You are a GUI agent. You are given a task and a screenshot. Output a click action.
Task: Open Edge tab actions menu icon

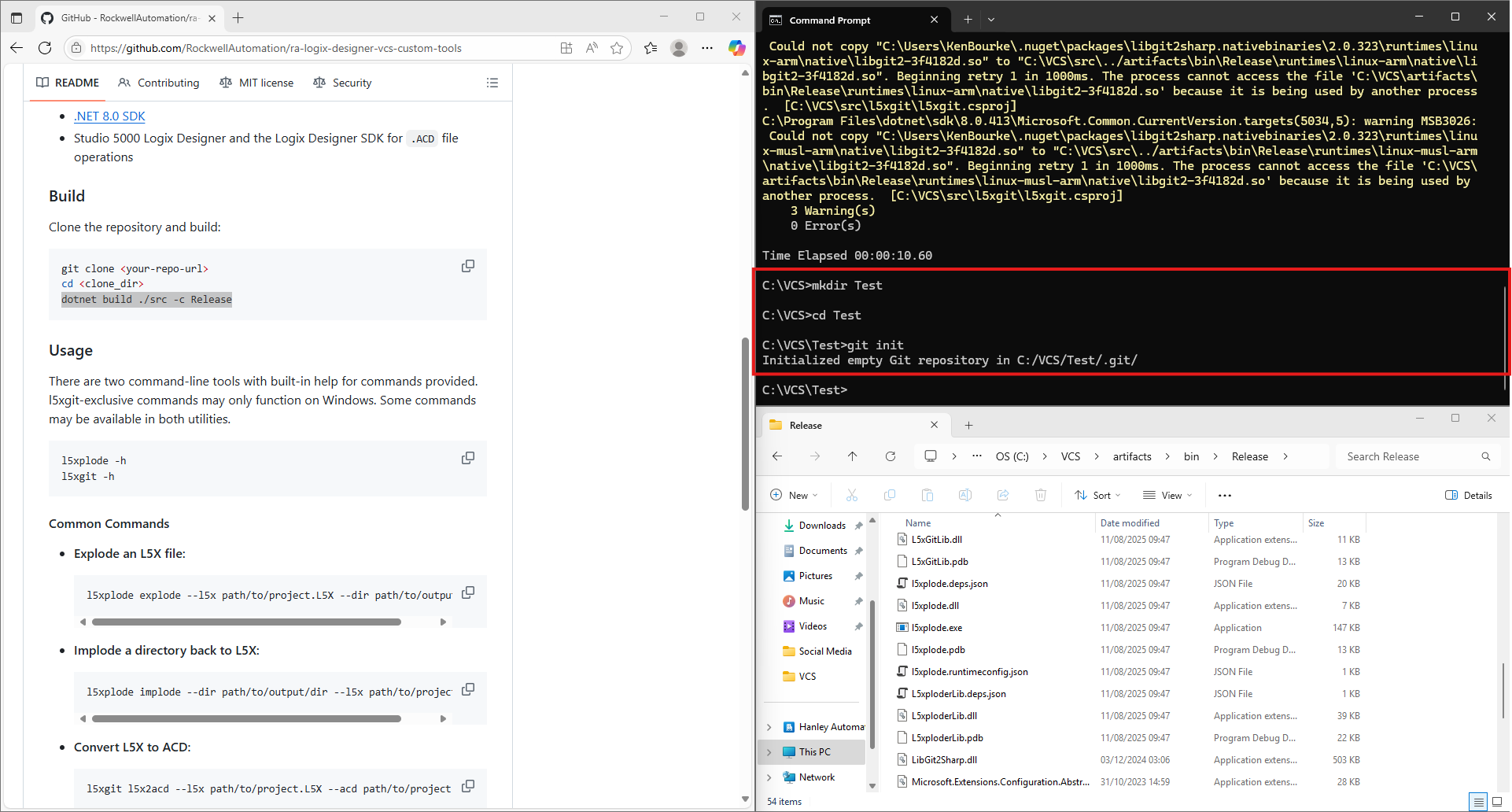tap(17, 17)
